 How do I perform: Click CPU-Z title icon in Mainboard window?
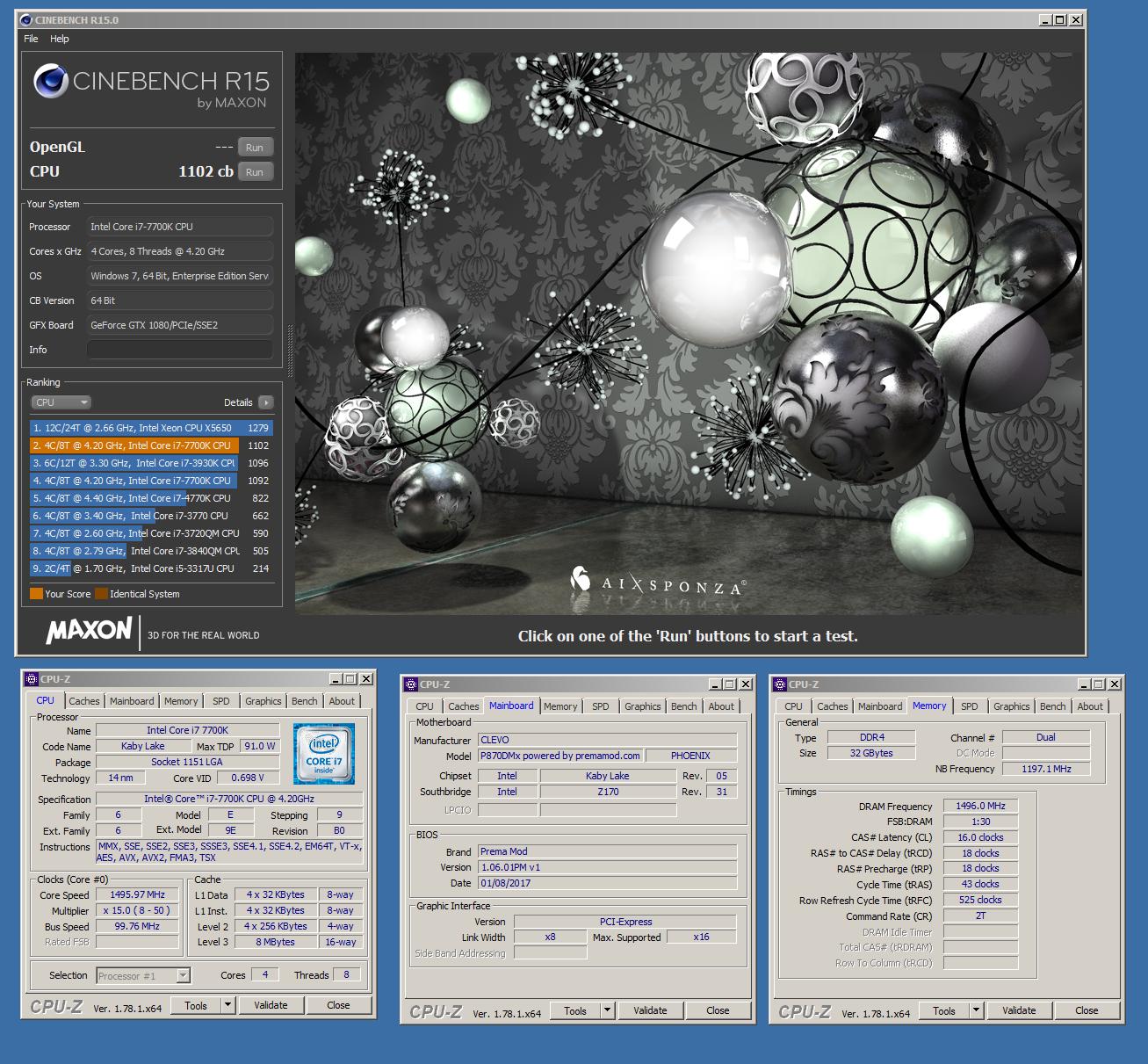[x=410, y=684]
